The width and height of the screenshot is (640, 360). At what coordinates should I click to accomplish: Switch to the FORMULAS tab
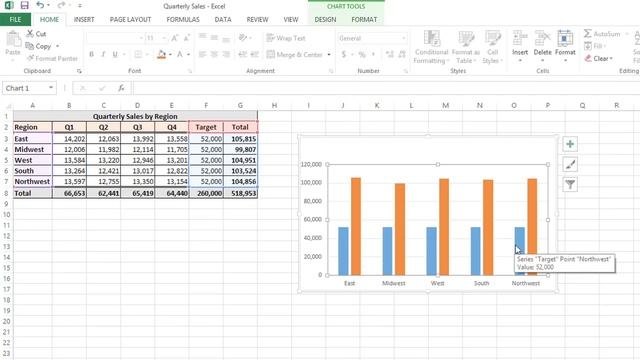(x=183, y=19)
